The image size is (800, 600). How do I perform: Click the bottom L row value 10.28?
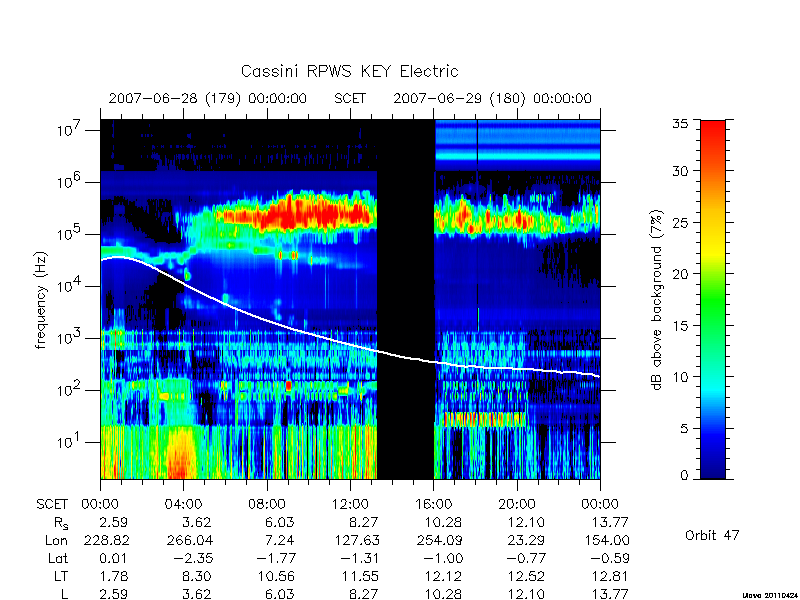[443, 594]
